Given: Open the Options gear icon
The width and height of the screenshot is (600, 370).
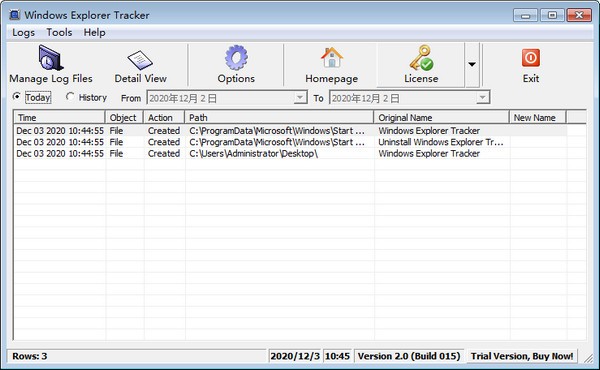Looking at the screenshot, I should coord(236,58).
